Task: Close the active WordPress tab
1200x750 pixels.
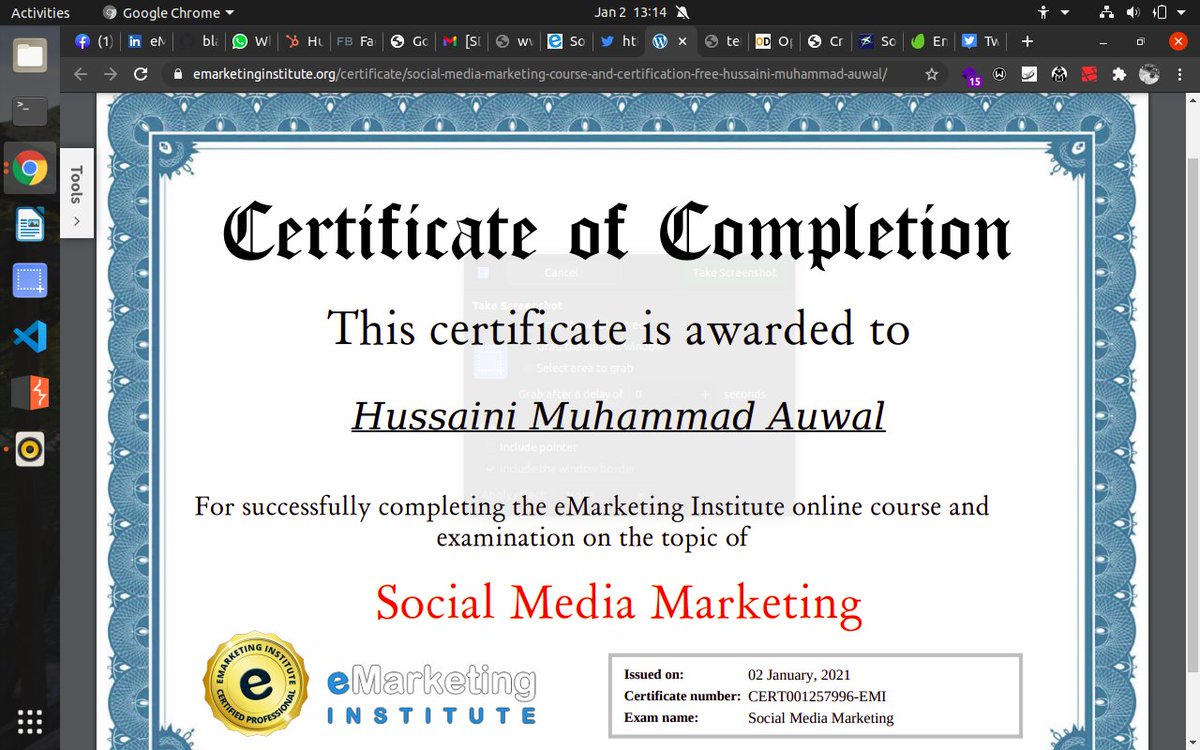Action: click(x=683, y=42)
